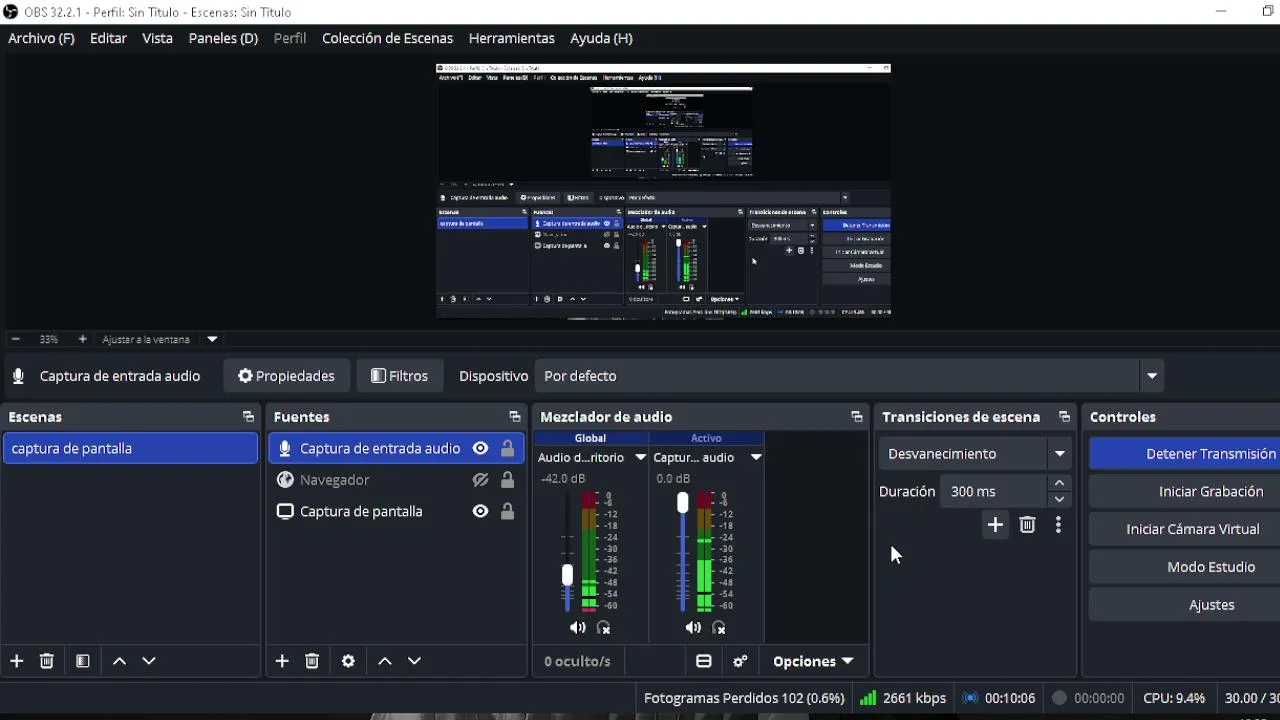This screenshot has width=1280, height=720.
Task: Hide Captura de entrada audio source
Action: [480, 449]
